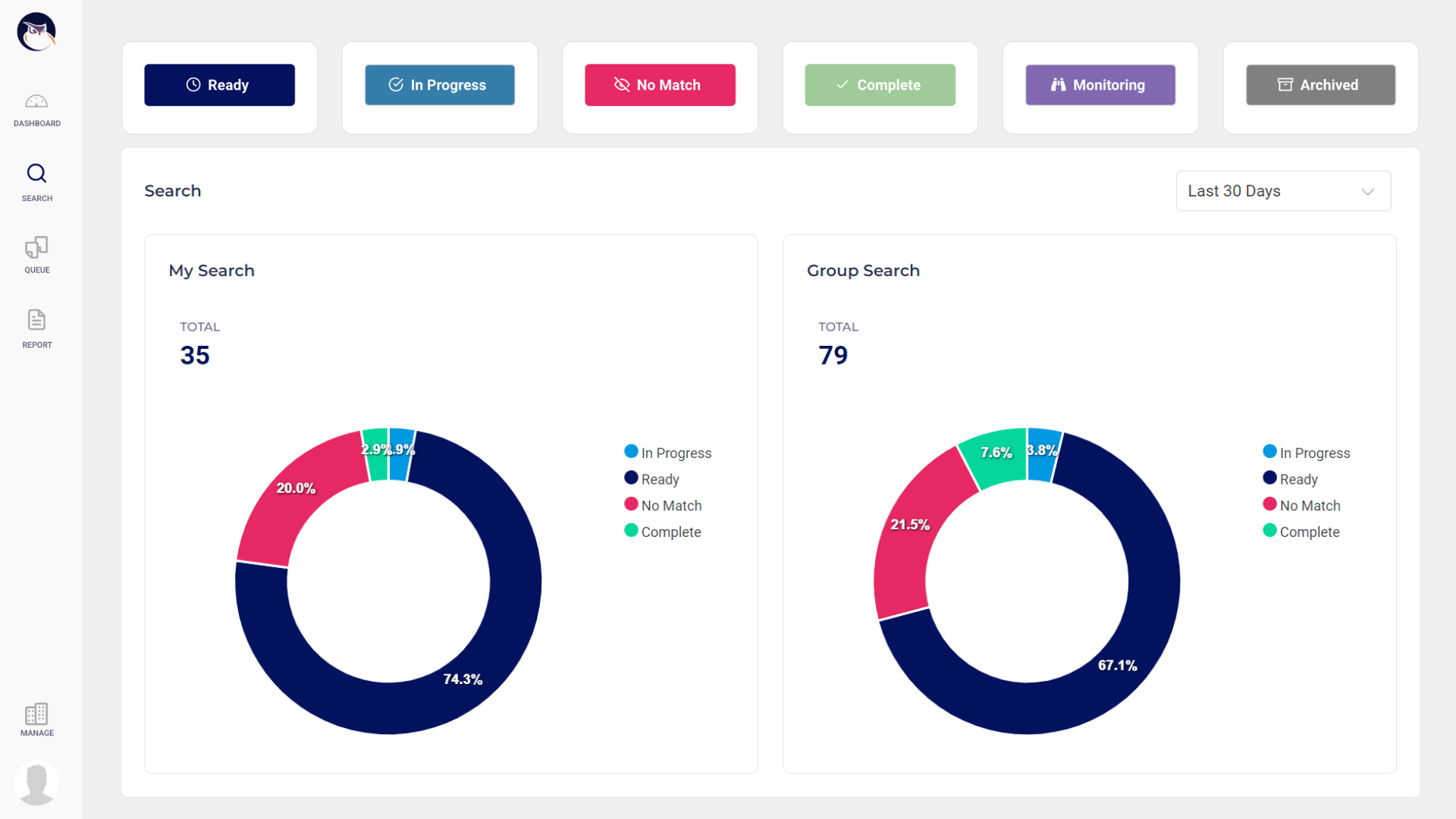Open Manage building icon

tap(36, 719)
